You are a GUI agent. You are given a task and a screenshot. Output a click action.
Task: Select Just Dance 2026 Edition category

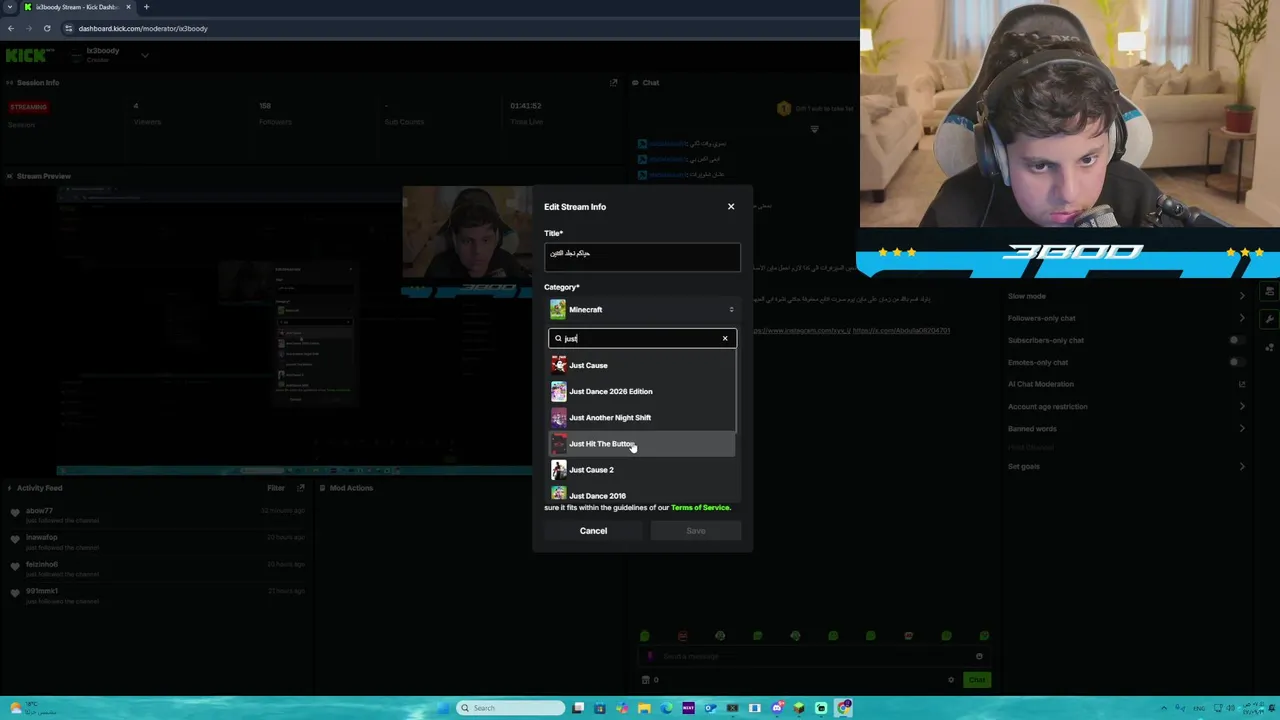642,391
